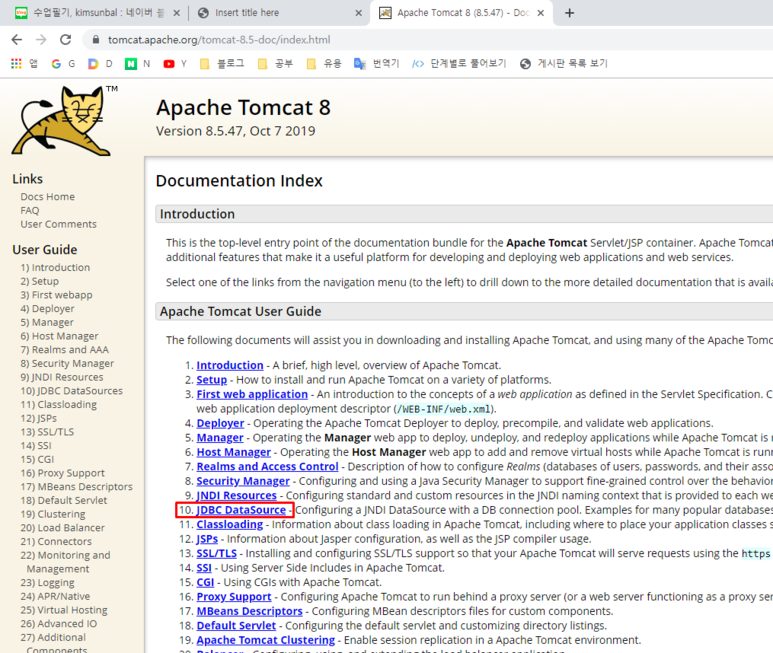This screenshot has width=773, height=653.
Task: Open sidebar item 4) Deployer
Action: [47, 309]
